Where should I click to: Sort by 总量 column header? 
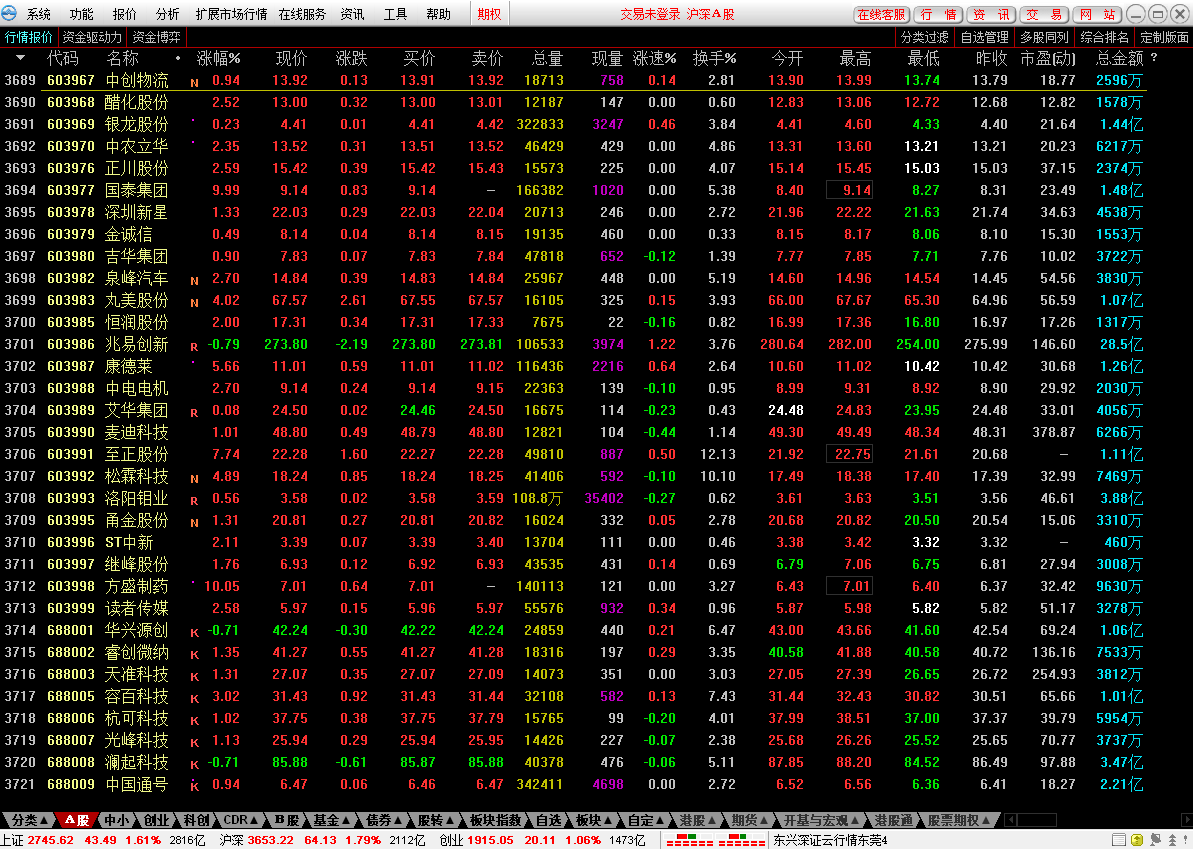547,58
